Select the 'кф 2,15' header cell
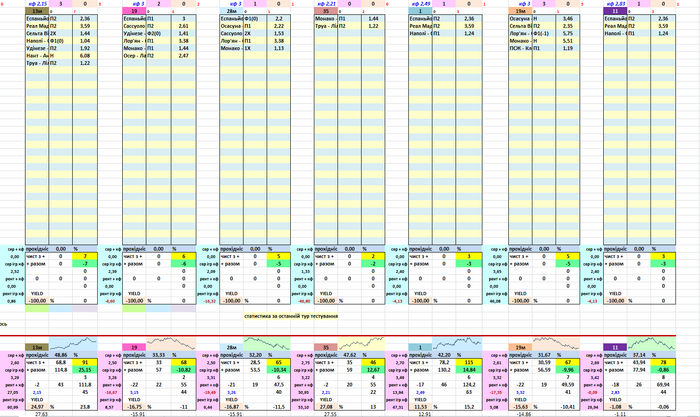 (37, 4)
